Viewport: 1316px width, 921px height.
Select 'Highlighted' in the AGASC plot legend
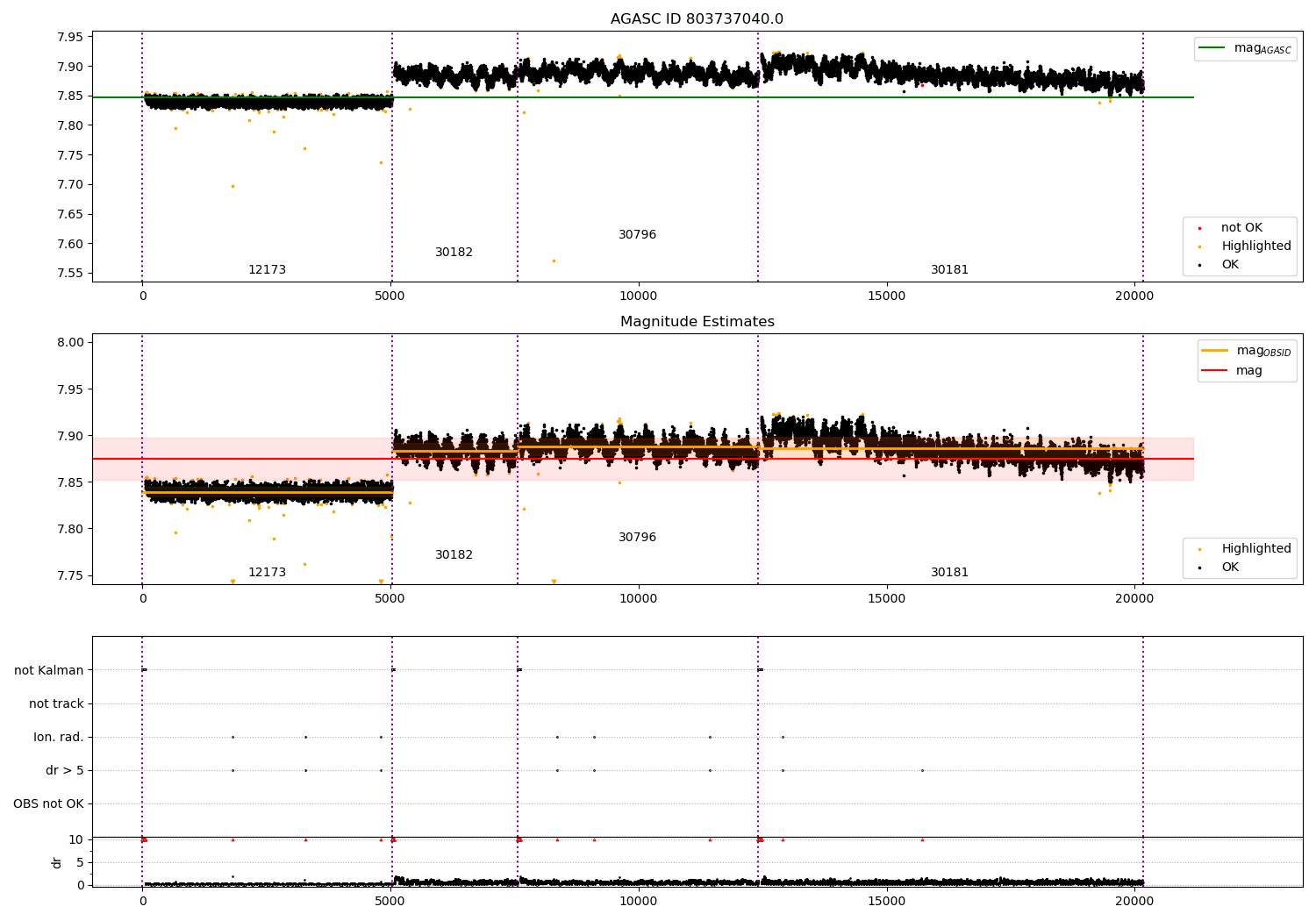[1245, 246]
